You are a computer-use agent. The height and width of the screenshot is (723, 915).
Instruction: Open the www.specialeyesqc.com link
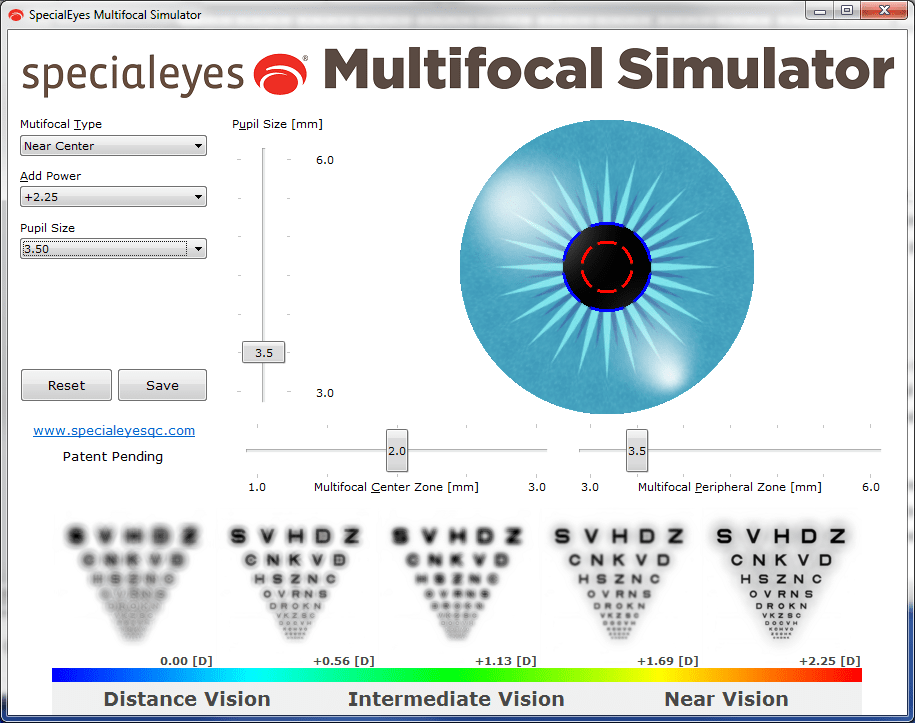(113, 430)
